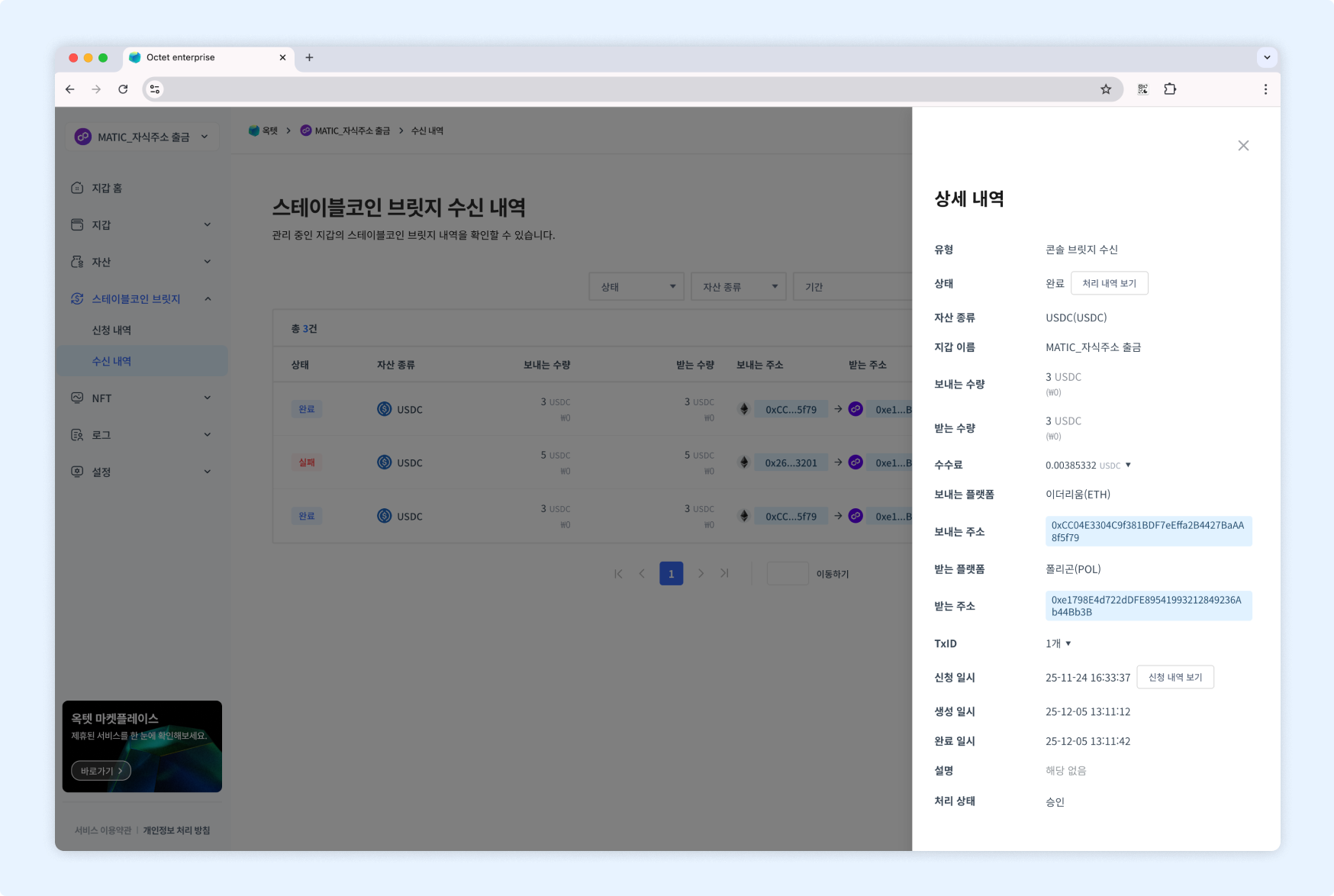Open the Chrome three-dot menu
1334x896 pixels.
(1265, 89)
